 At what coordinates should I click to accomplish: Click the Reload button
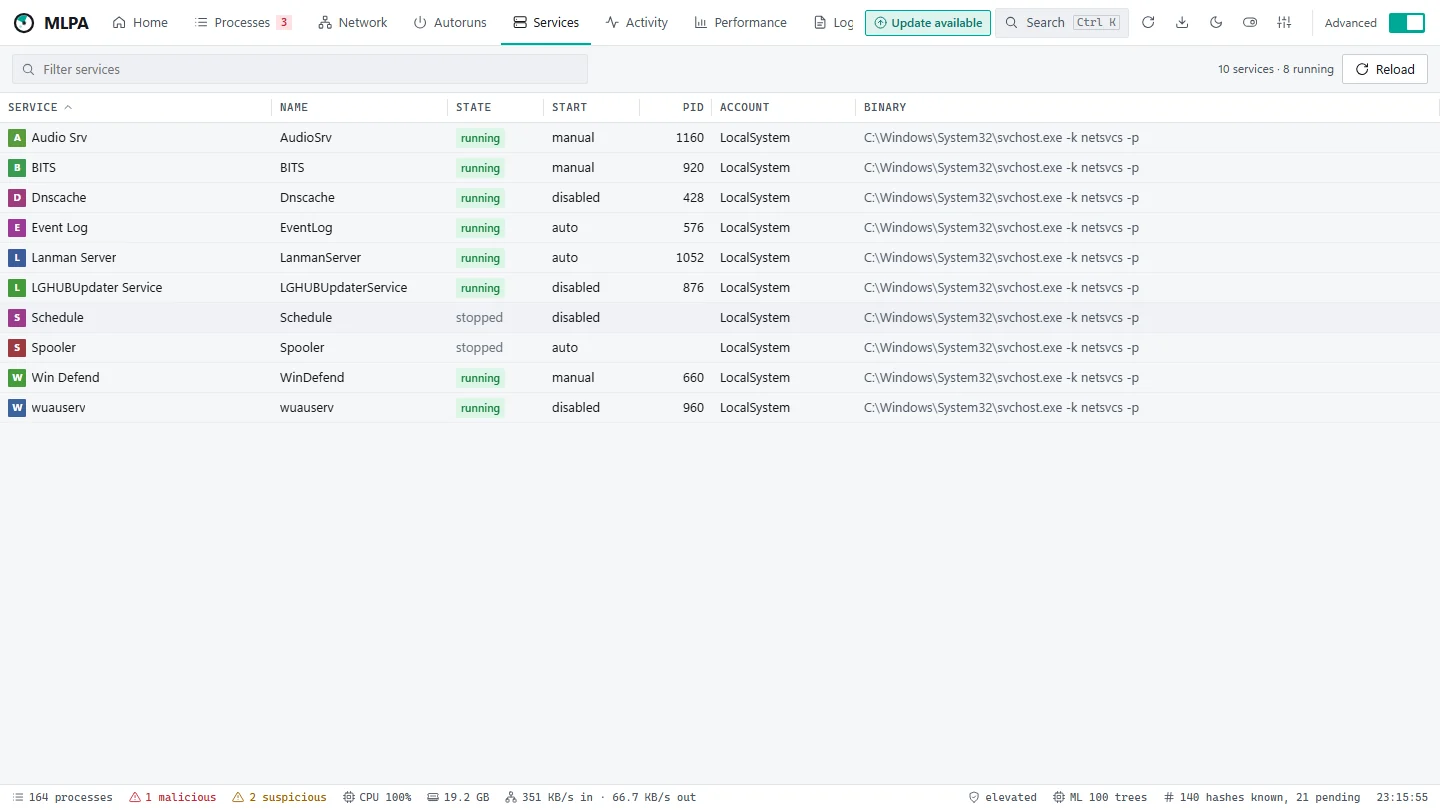click(x=1385, y=69)
